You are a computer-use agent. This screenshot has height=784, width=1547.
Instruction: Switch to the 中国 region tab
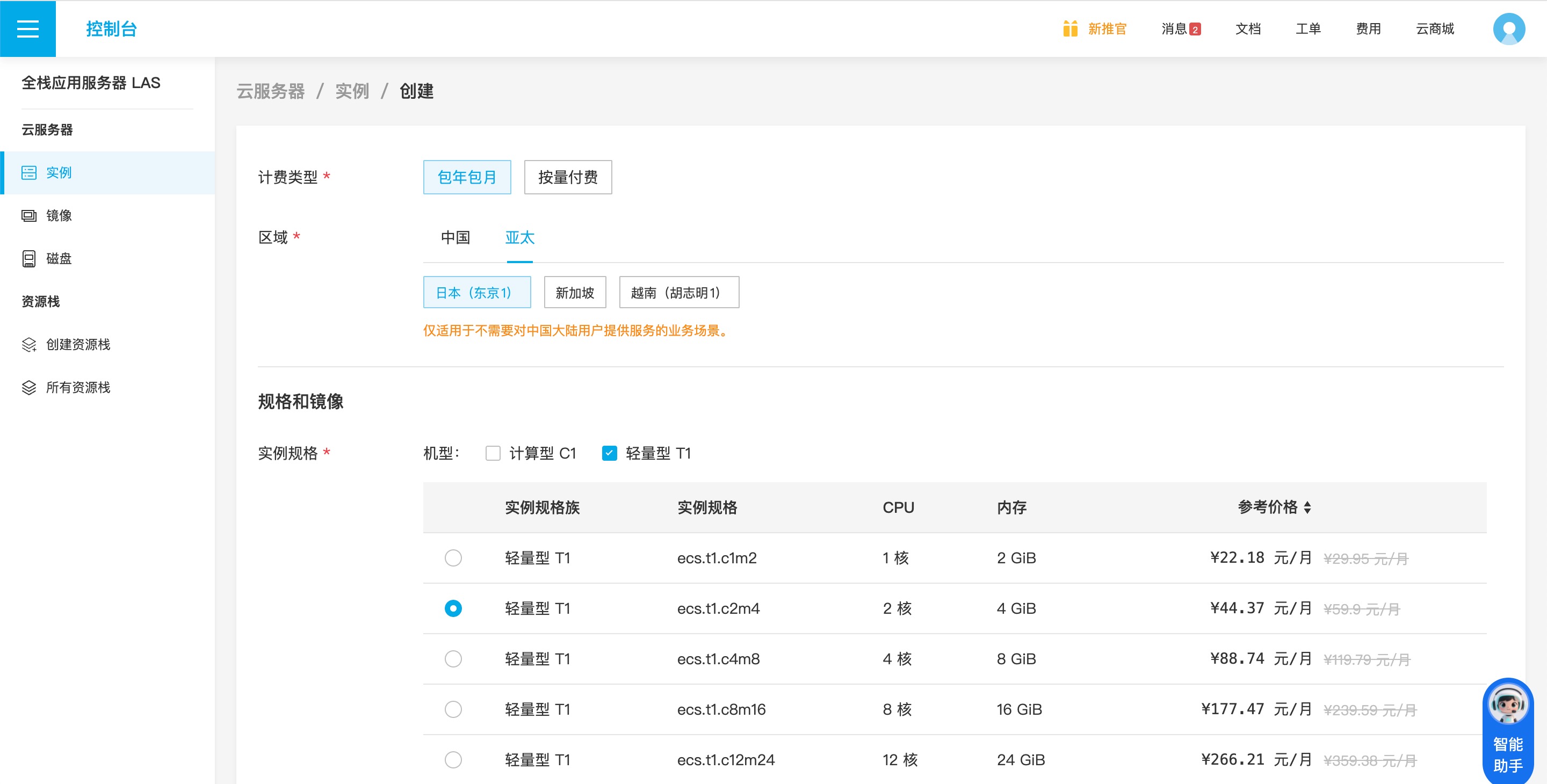coord(455,238)
